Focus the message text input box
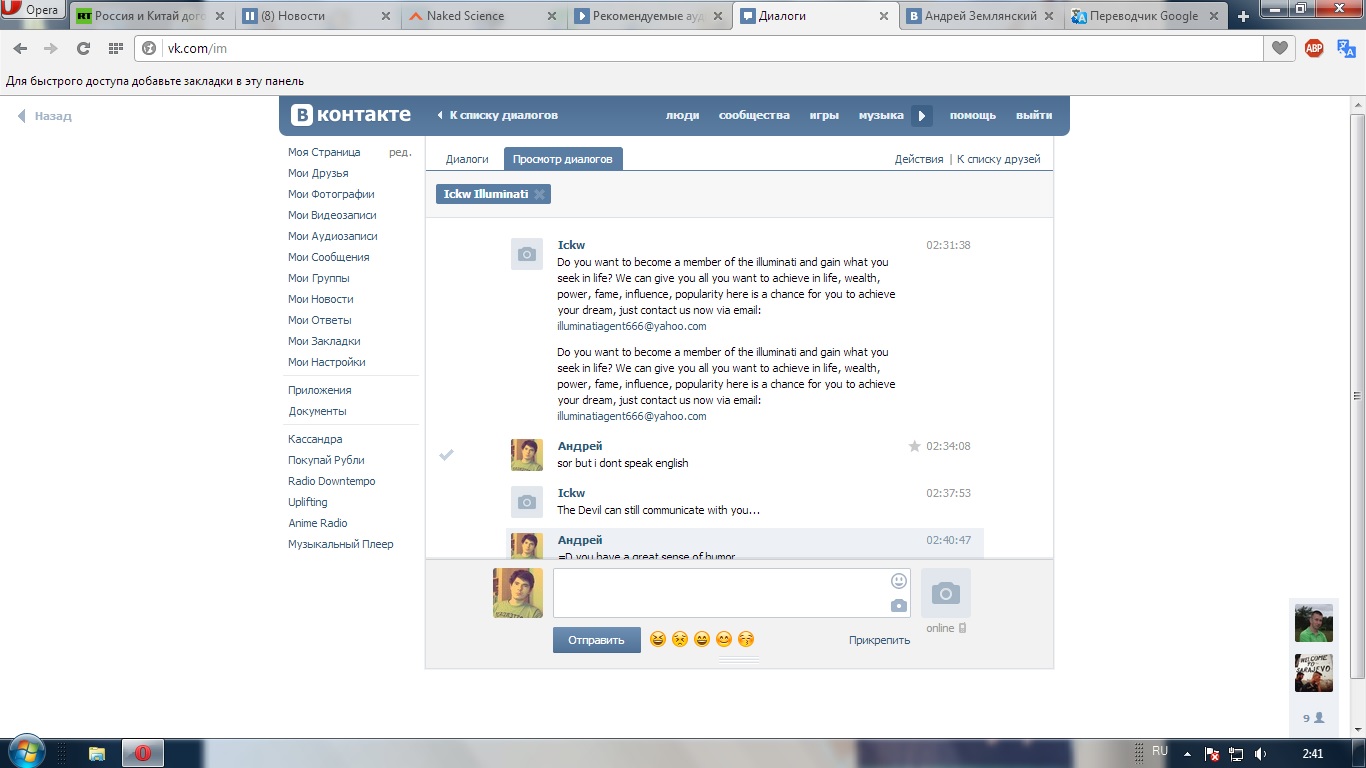 click(732, 593)
